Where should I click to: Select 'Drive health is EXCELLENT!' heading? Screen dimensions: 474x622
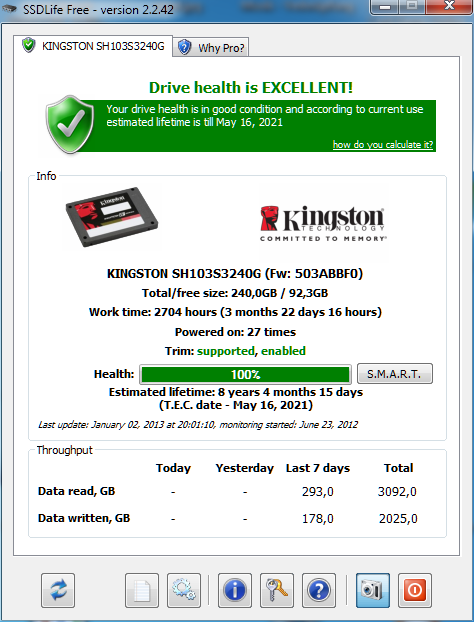coord(251,88)
